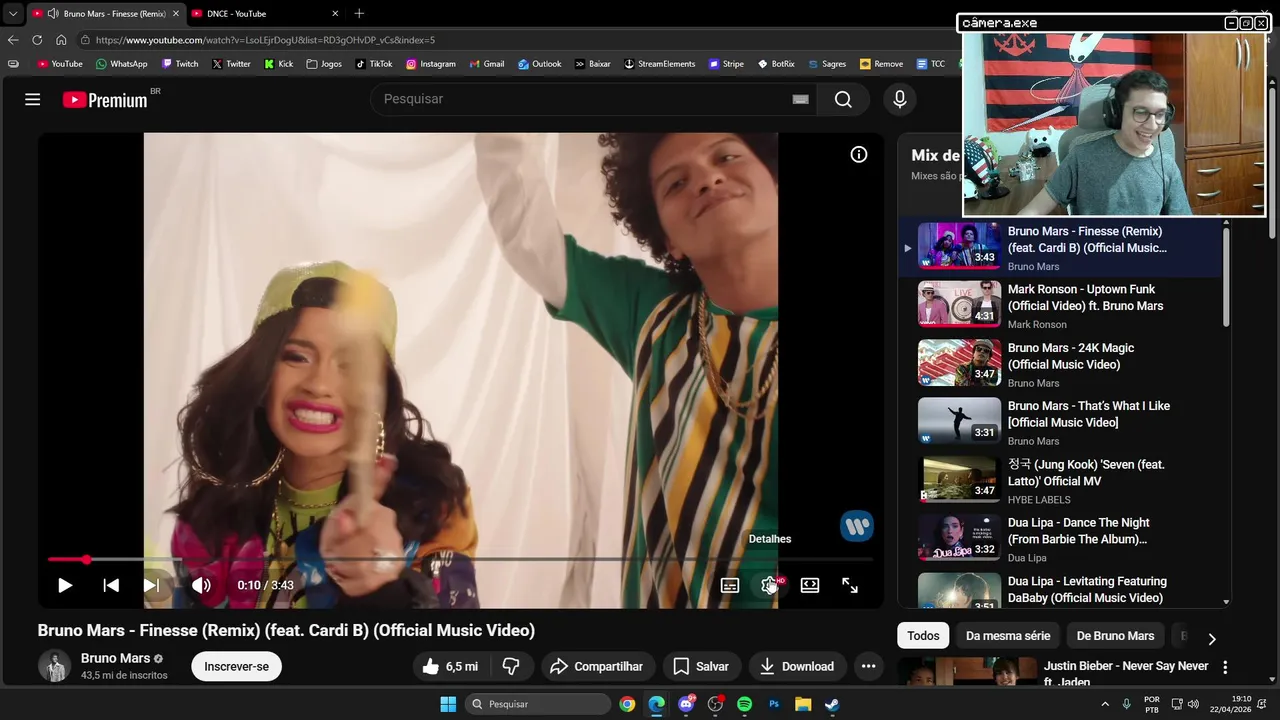Screen dimensions: 1280x720
Task: Dislike the video
Action: point(511,666)
